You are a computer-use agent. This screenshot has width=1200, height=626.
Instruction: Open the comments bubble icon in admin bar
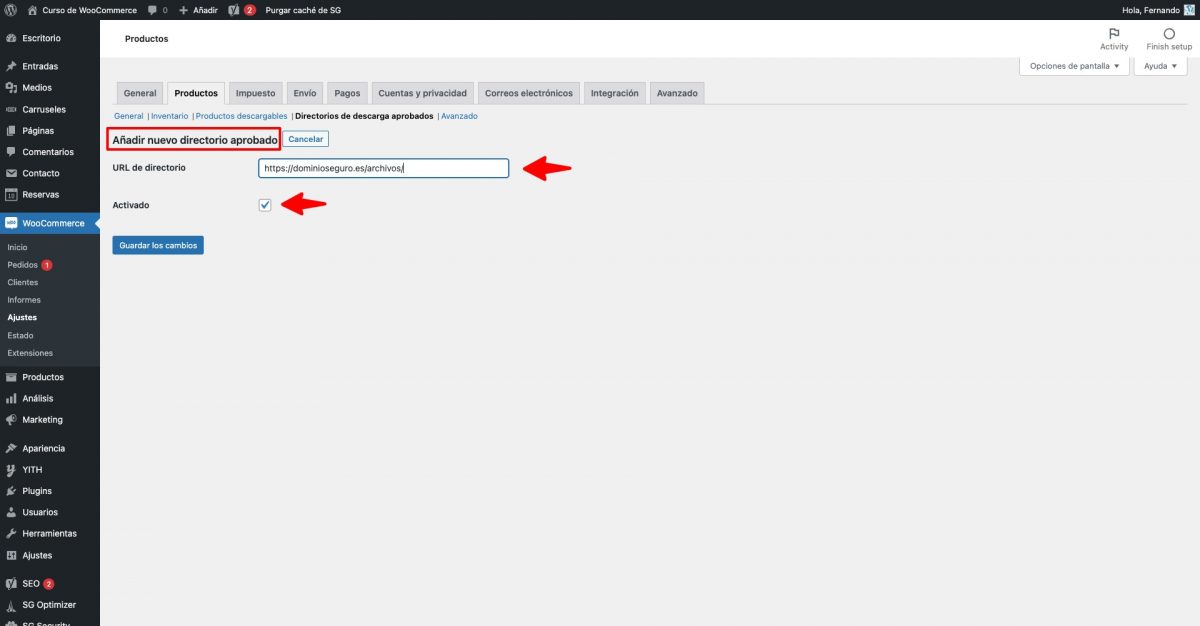[152, 10]
